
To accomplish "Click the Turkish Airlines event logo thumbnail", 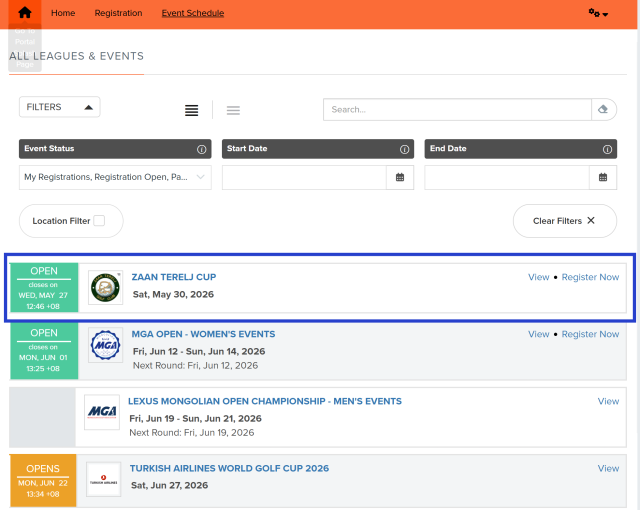I will tap(103, 479).
